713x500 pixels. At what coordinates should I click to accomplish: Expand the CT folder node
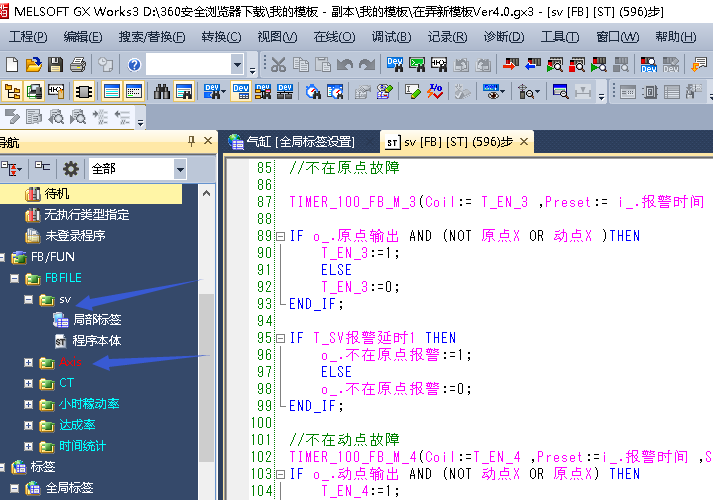(29, 383)
